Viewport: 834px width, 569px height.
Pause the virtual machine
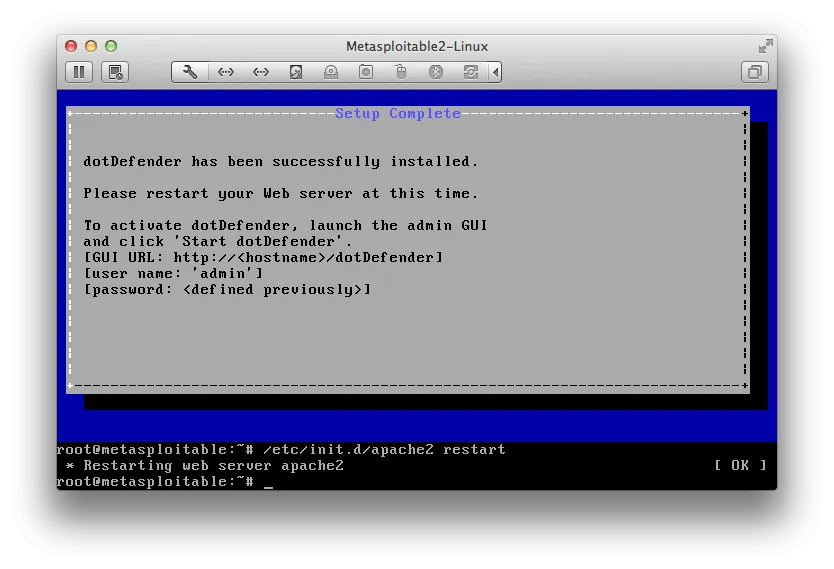click(79, 72)
